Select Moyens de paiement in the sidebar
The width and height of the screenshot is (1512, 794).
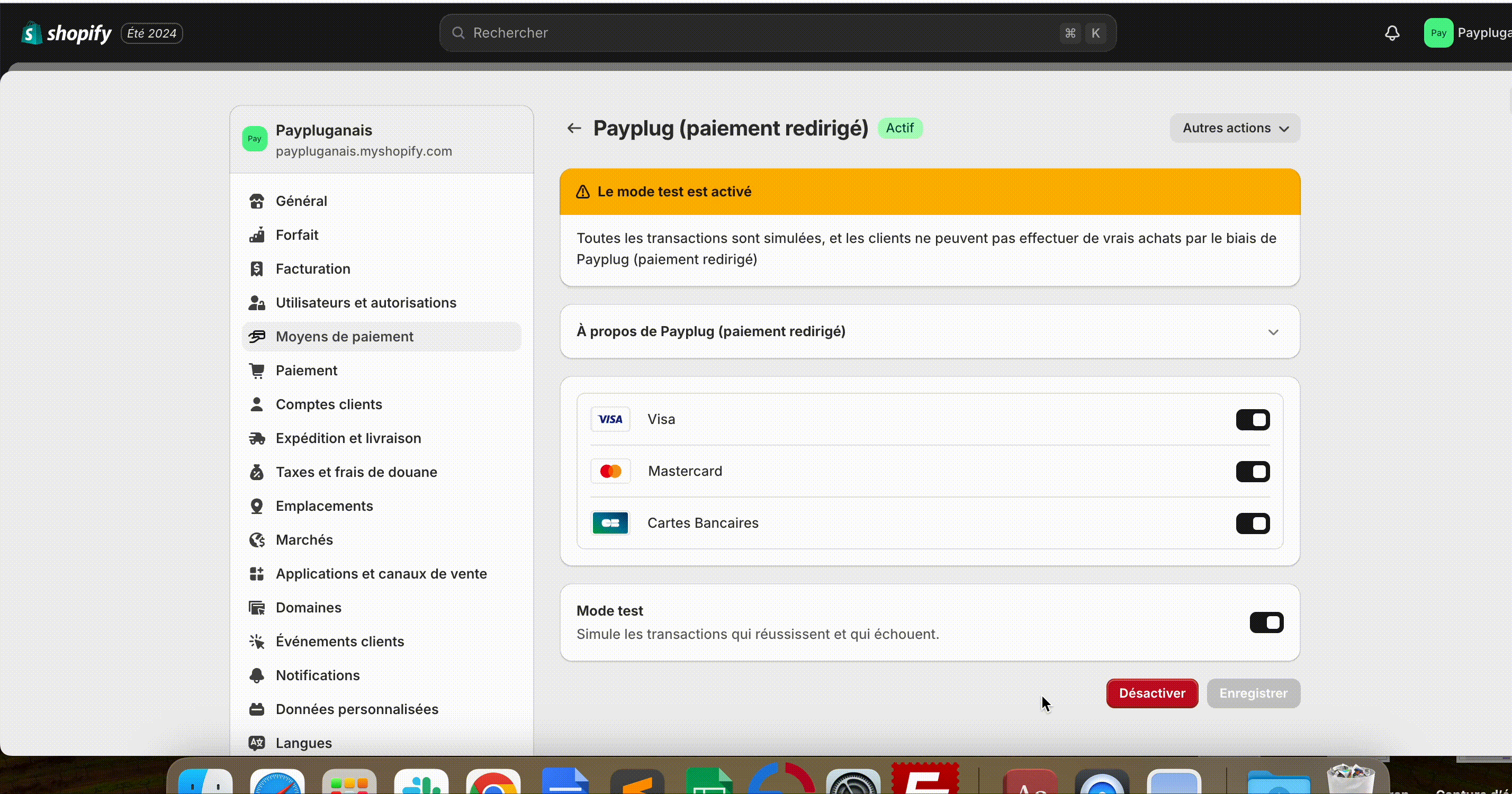pyautogui.click(x=382, y=337)
